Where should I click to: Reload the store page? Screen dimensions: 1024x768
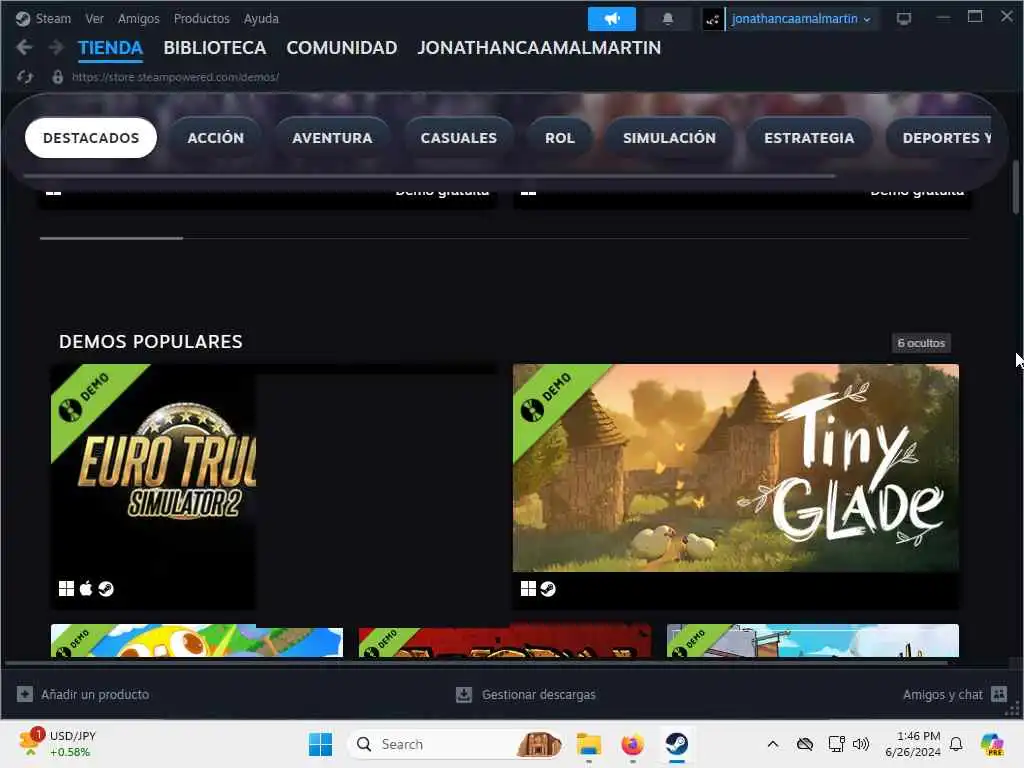coord(25,77)
